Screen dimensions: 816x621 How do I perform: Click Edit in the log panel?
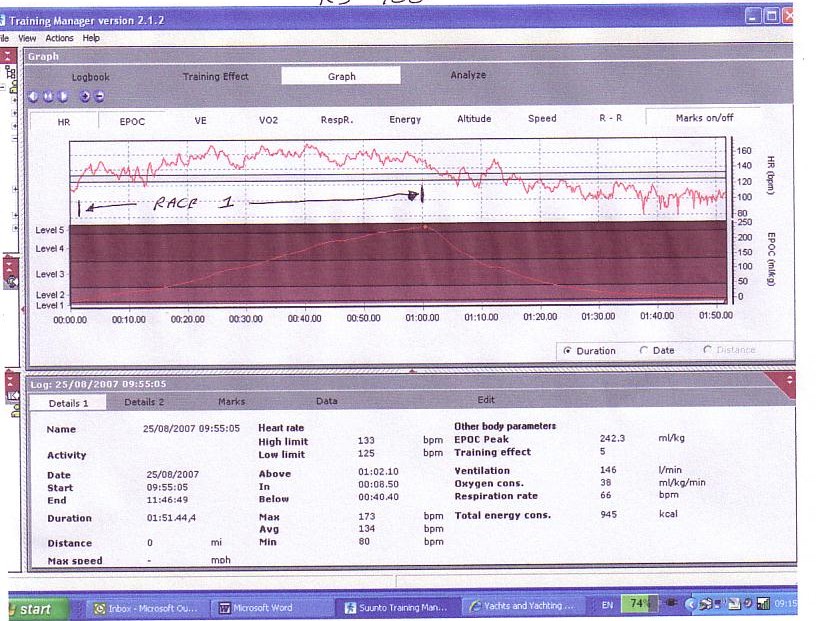(x=486, y=400)
